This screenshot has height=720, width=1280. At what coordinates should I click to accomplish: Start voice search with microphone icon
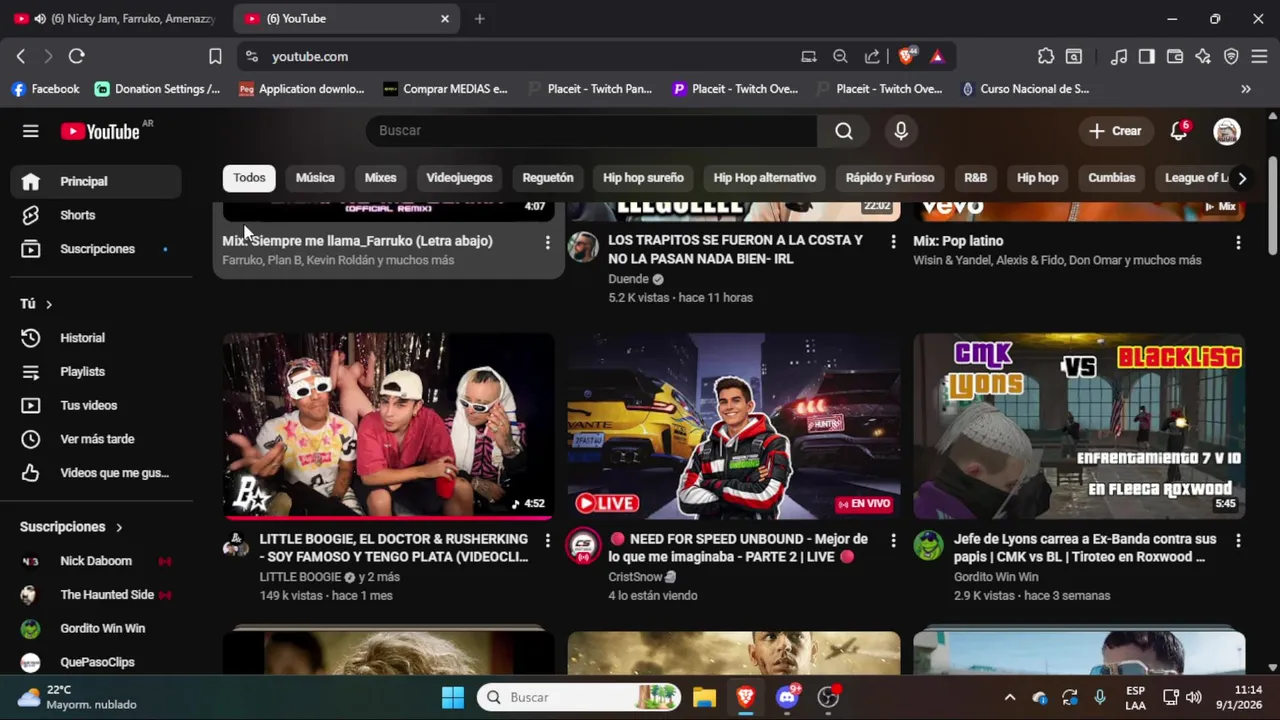(901, 131)
